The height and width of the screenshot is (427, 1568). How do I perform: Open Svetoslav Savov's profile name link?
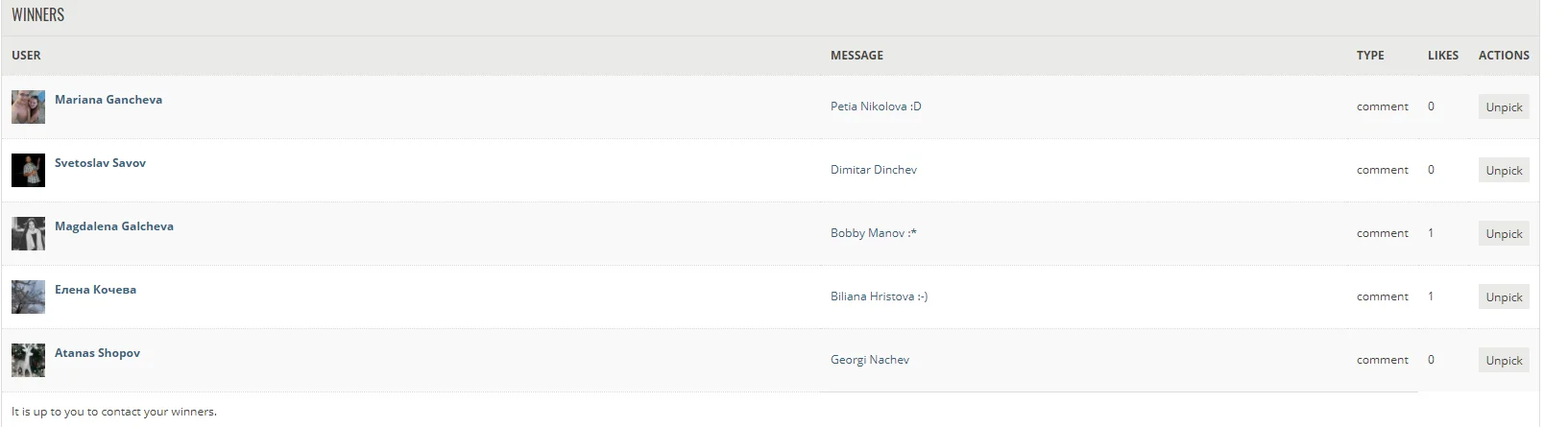point(100,163)
